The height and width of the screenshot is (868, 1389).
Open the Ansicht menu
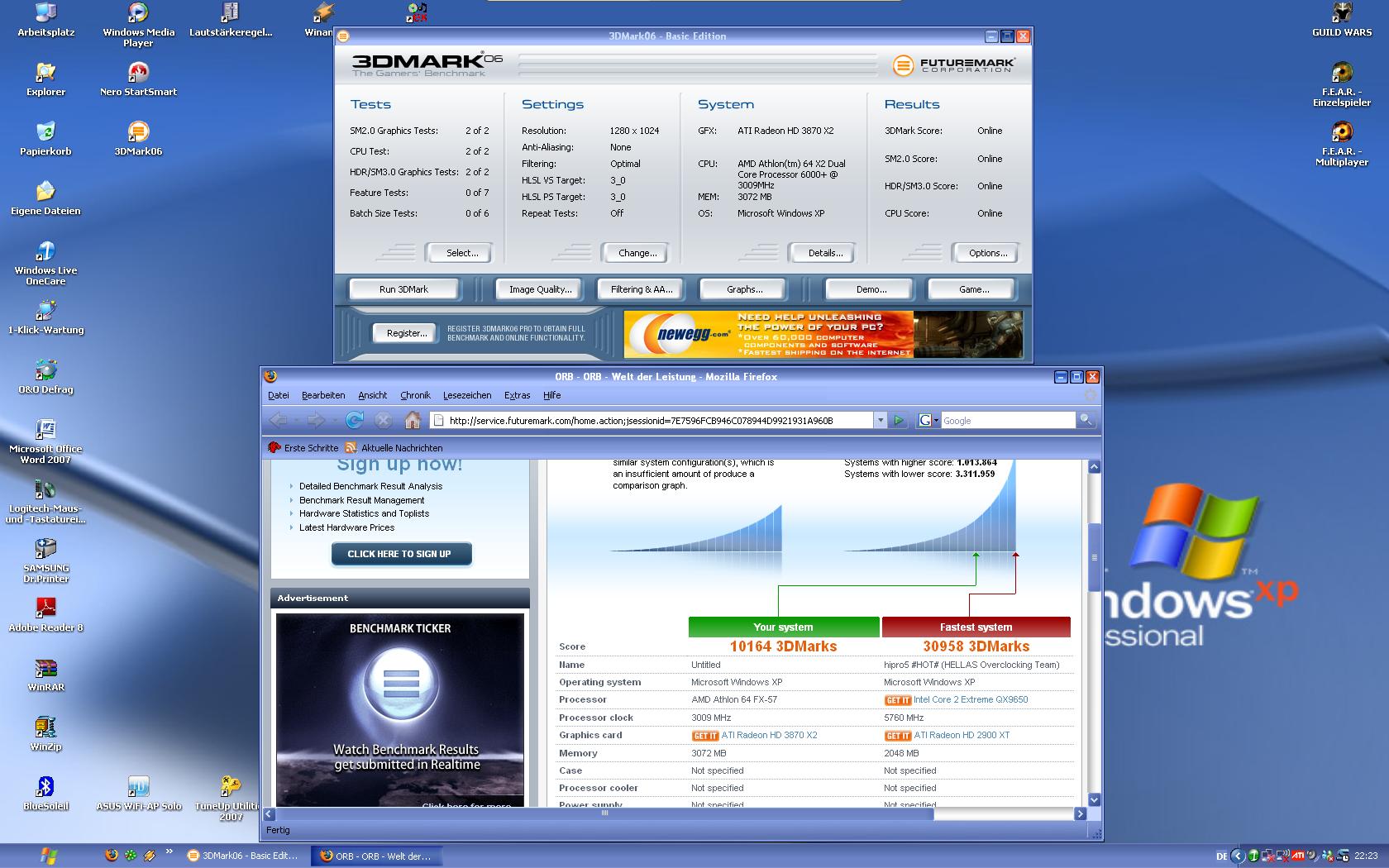(x=372, y=395)
